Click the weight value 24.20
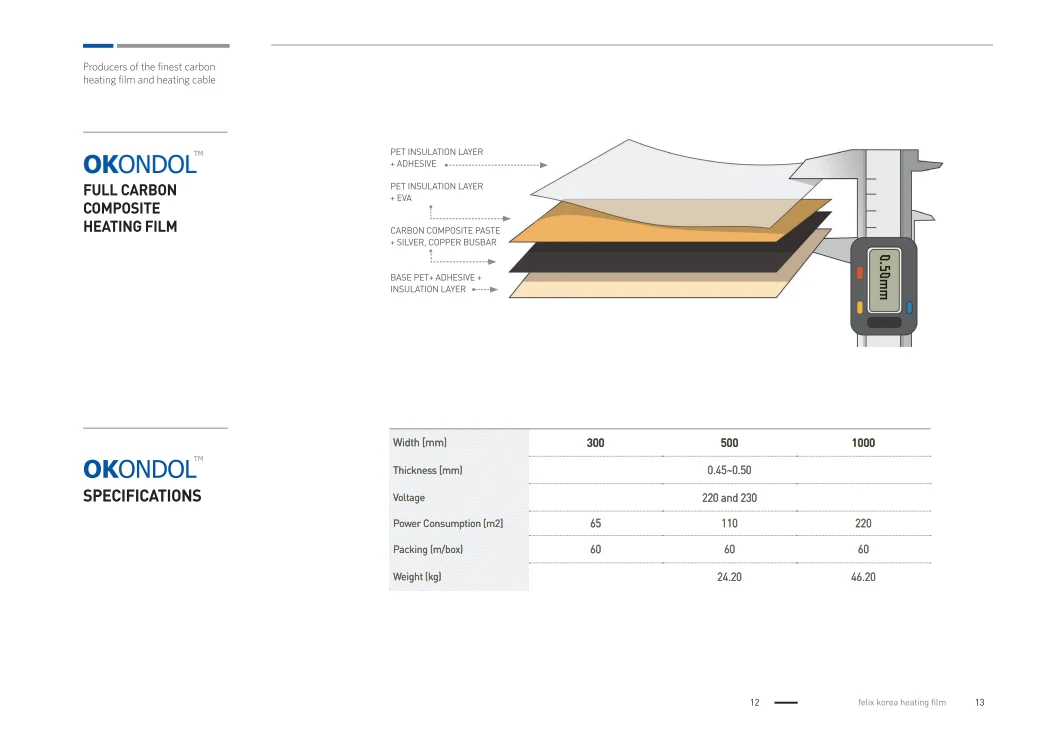Viewport: 1064px width, 737px height. click(729, 577)
